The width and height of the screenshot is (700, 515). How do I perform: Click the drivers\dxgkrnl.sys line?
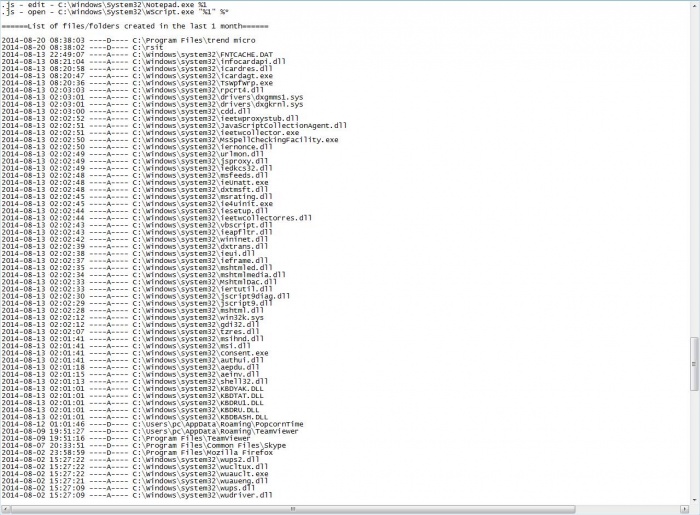click(152, 104)
